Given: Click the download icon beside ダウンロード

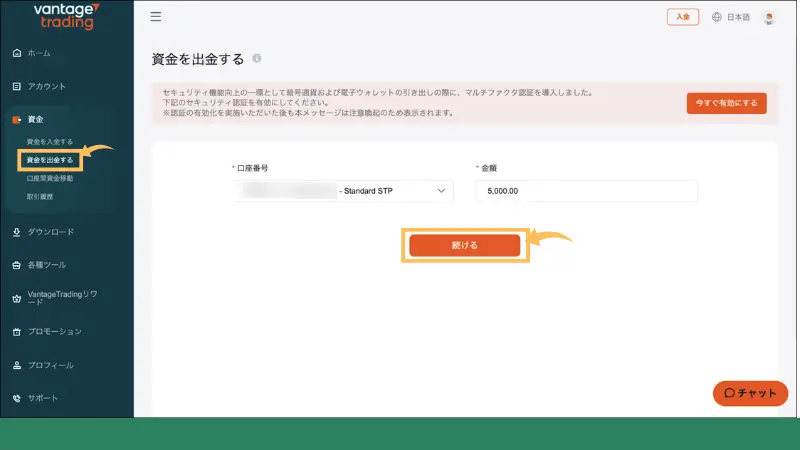Looking at the screenshot, I should (x=17, y=232).
